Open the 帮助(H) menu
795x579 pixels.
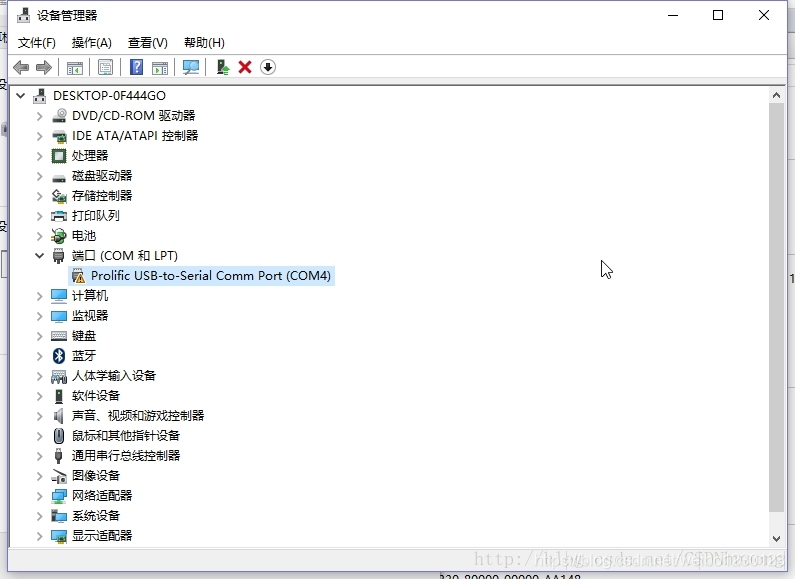[204, 43]
